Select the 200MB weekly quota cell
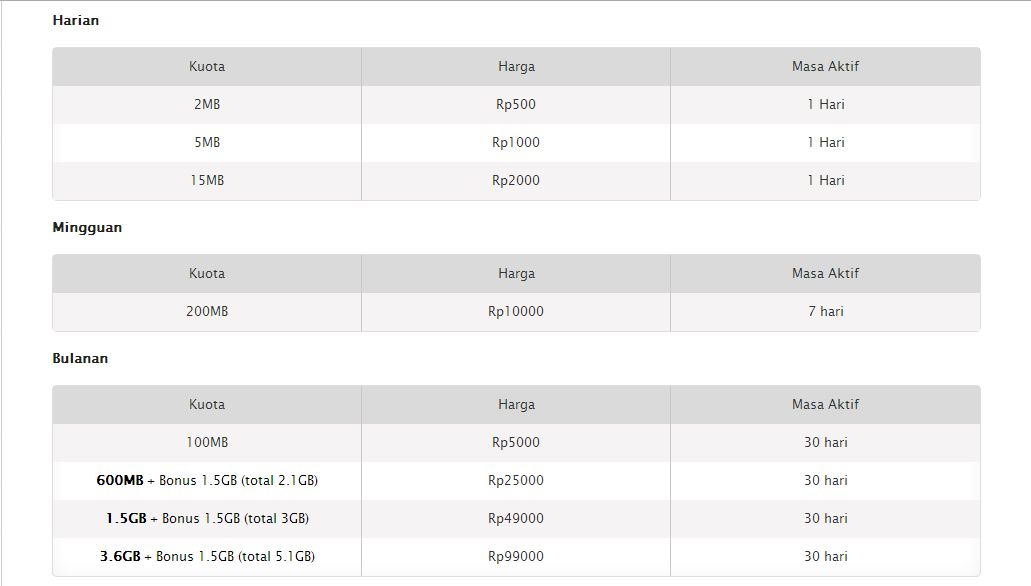The width and height of the screenshot is (1031, 586). coord(207,312)
